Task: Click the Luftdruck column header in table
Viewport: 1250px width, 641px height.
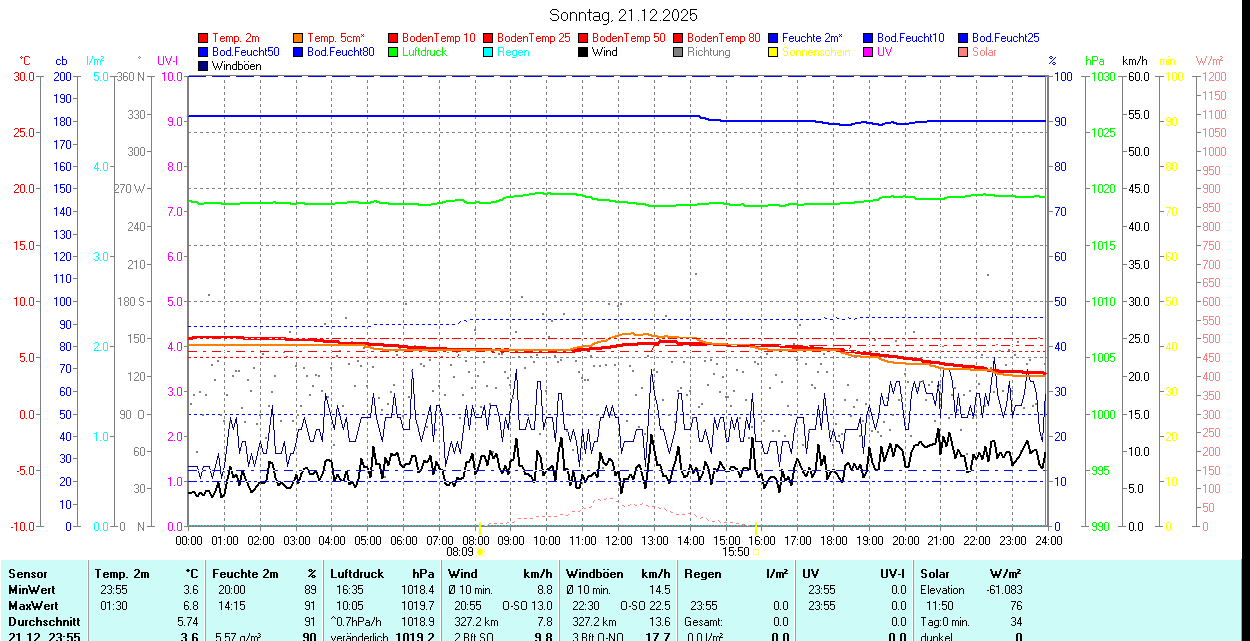Action: [x=357, y=574]
